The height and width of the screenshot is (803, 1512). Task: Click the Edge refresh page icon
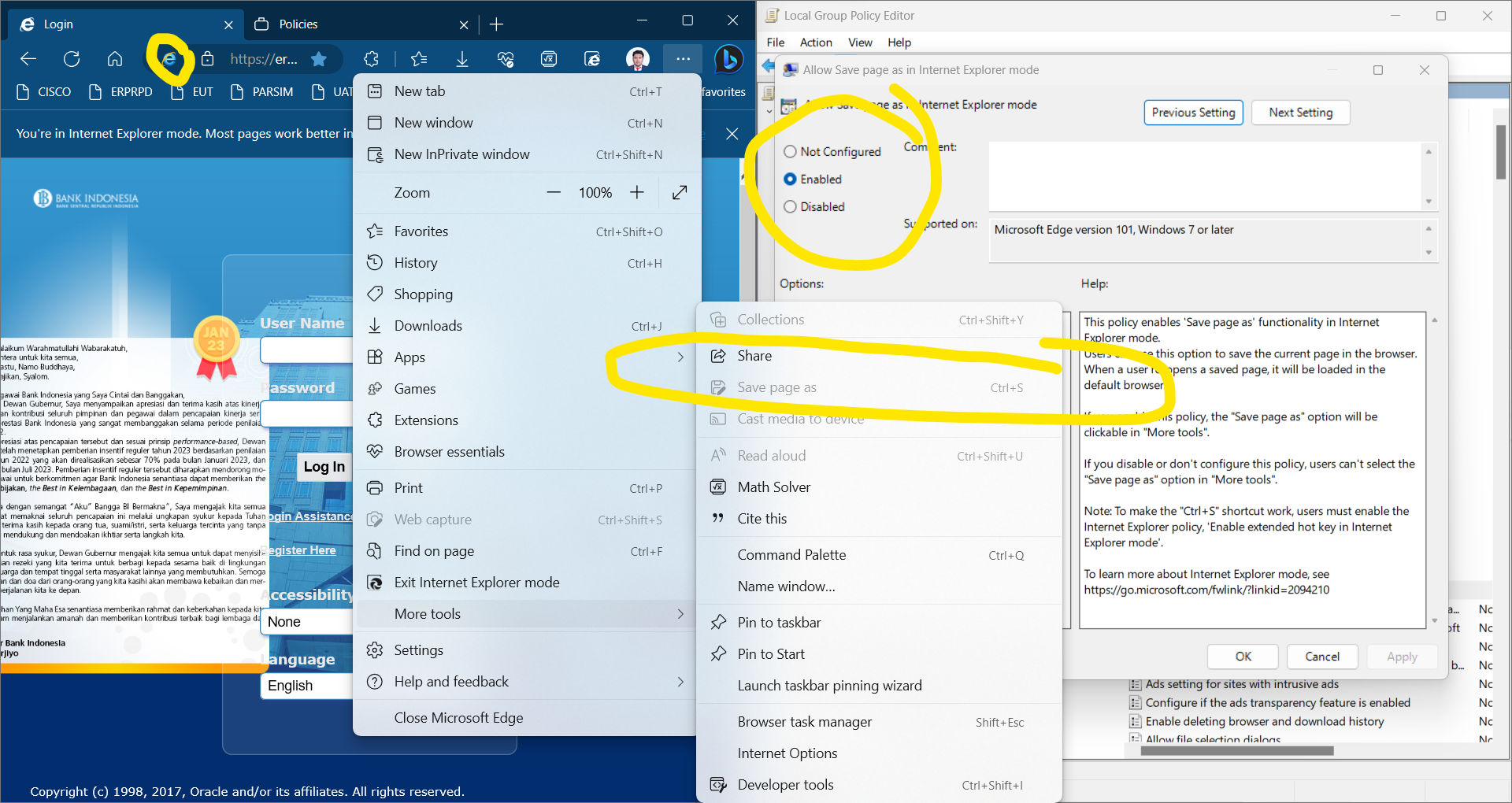(72, 59)
